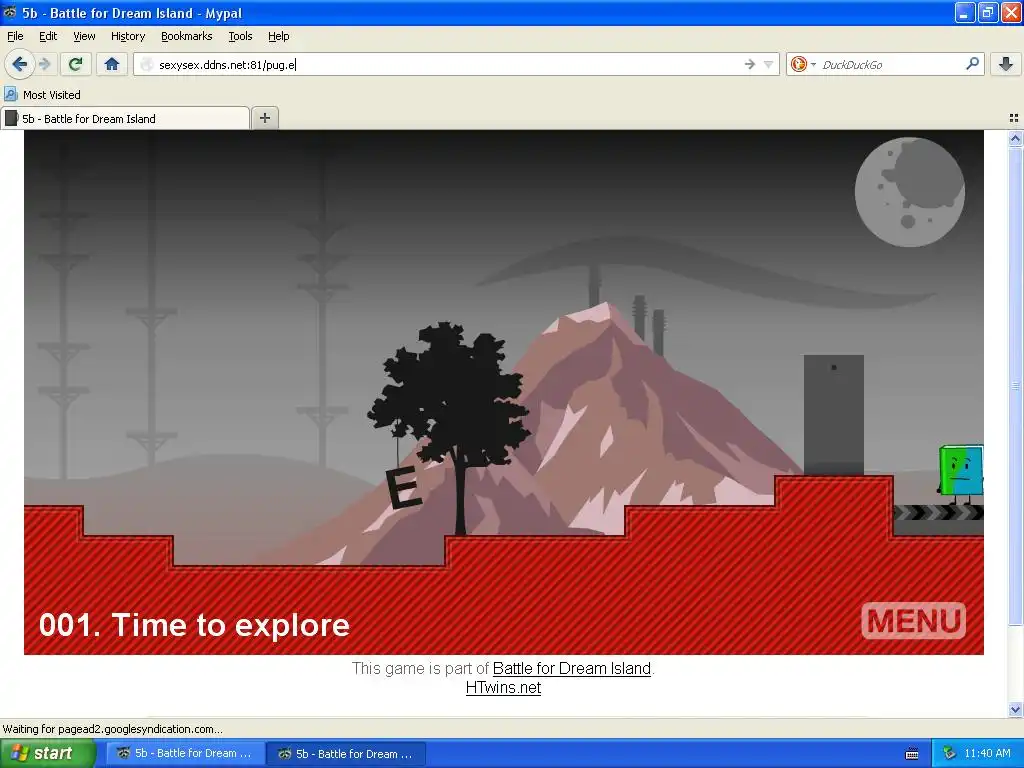The width and height of the screenshot is (1024, 768).
Task: Open the Battle for Dream Island link
Action: pos(571,668)
